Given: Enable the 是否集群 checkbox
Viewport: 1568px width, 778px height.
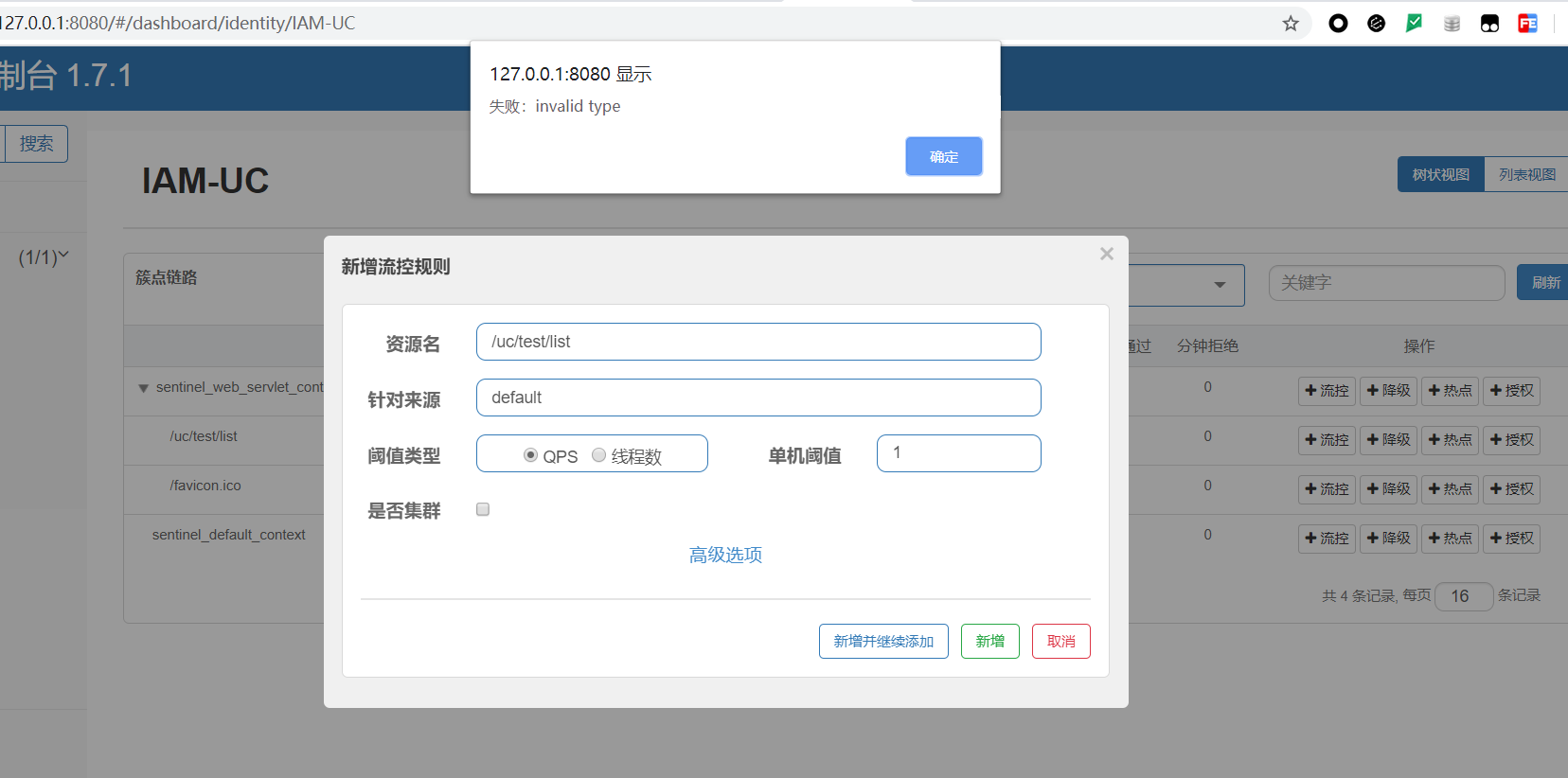Looking at the screenshot, I should point(483,509).
